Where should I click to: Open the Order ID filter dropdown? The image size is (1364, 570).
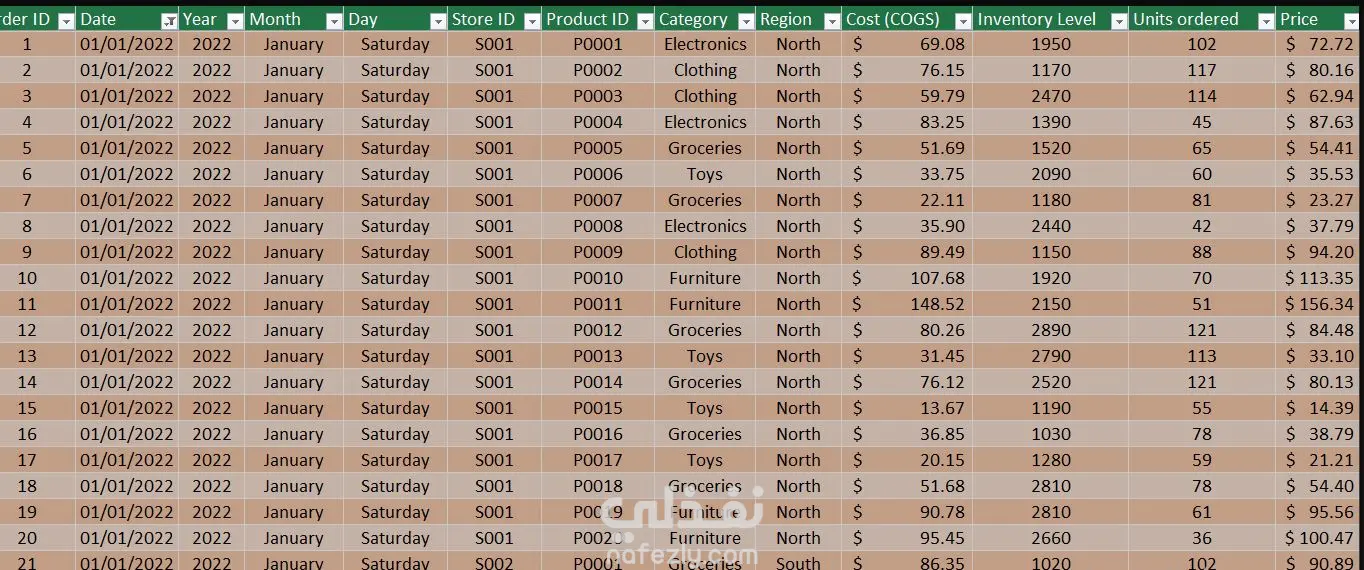click(x=66, y=20)
